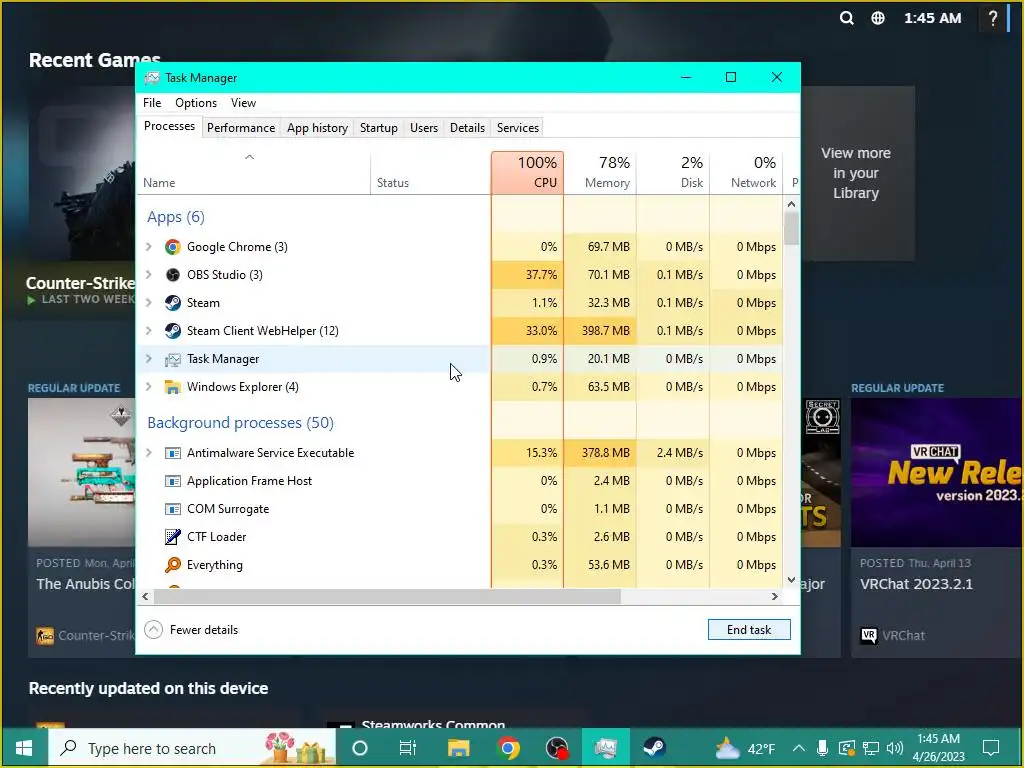Click the Google Chrome icon in the Apps list
The width and height of the screenshot is (1024, 768).
tap(172, 247)
